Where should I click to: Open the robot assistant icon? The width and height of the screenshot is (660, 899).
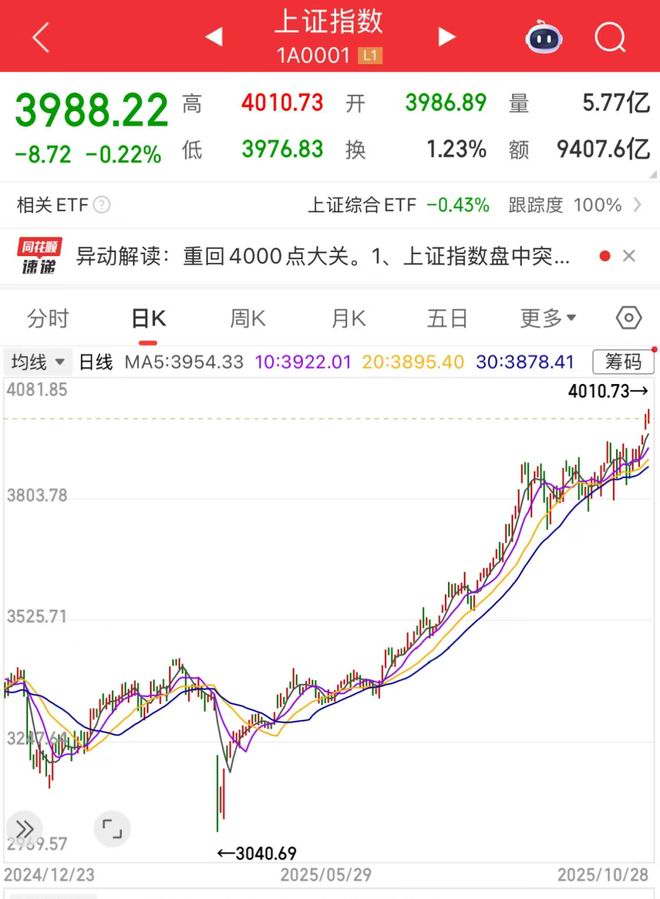click(x=544, y=37)
